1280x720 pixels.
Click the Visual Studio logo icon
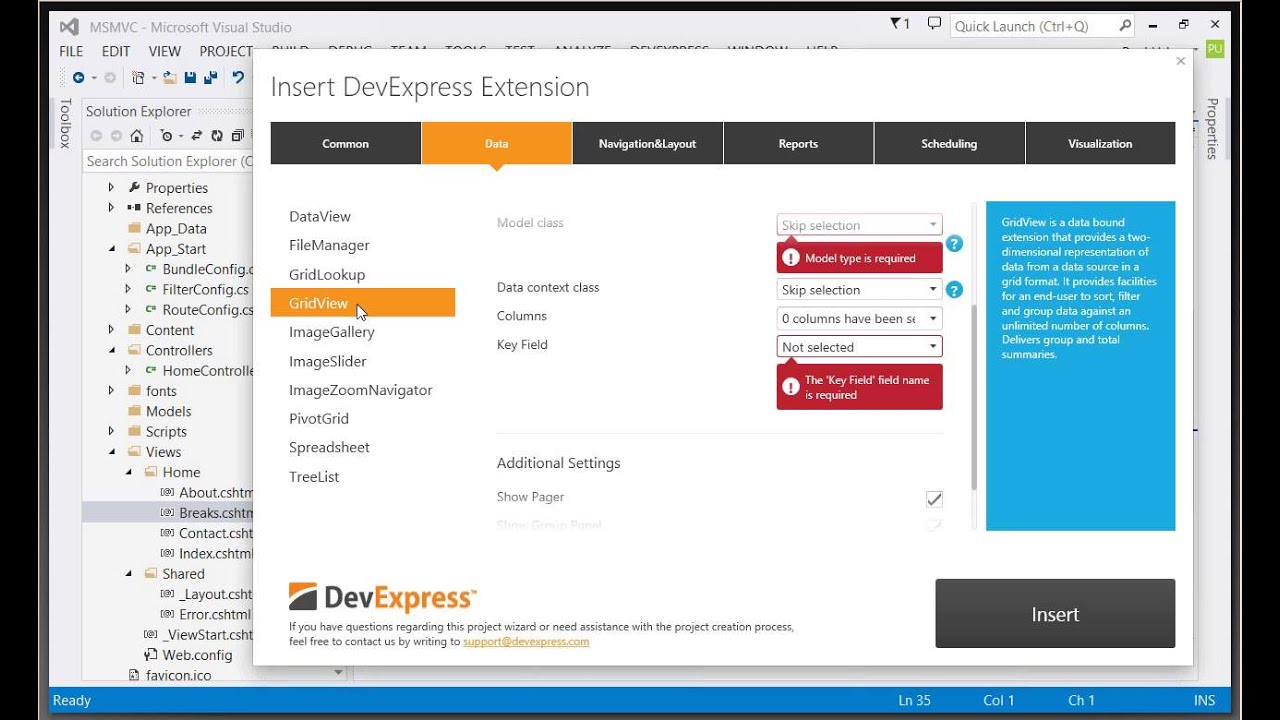point(69,27)
